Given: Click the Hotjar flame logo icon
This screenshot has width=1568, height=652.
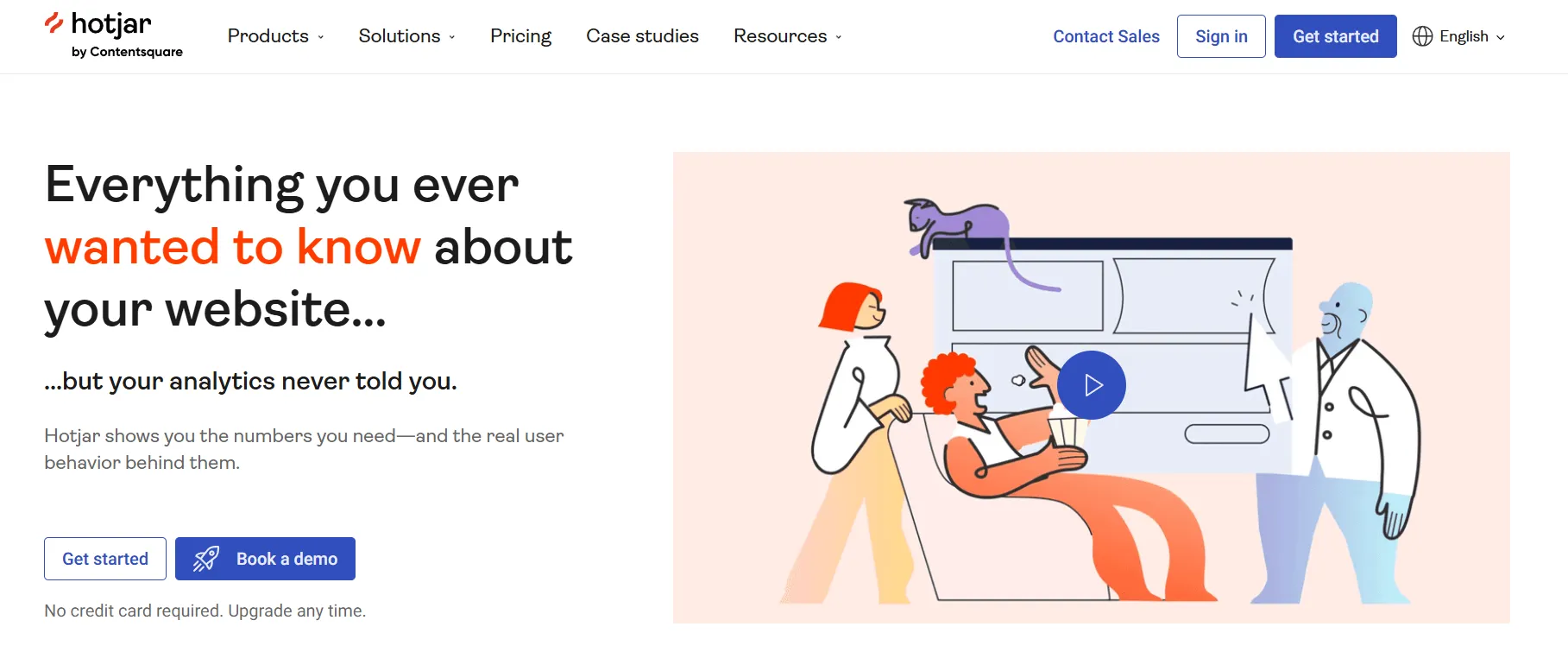Looking at the screenshot, I should click(54, 23).
